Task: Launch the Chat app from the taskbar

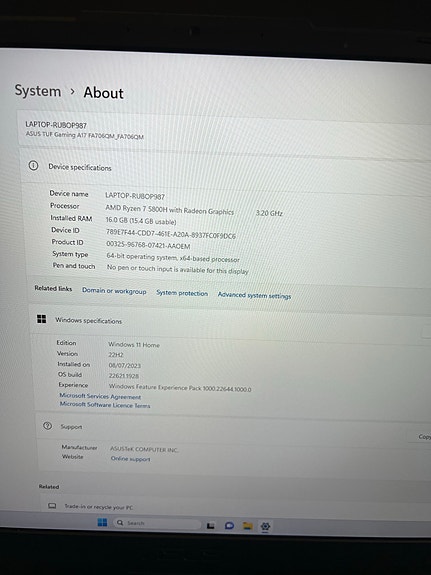Action: (229, 525)
